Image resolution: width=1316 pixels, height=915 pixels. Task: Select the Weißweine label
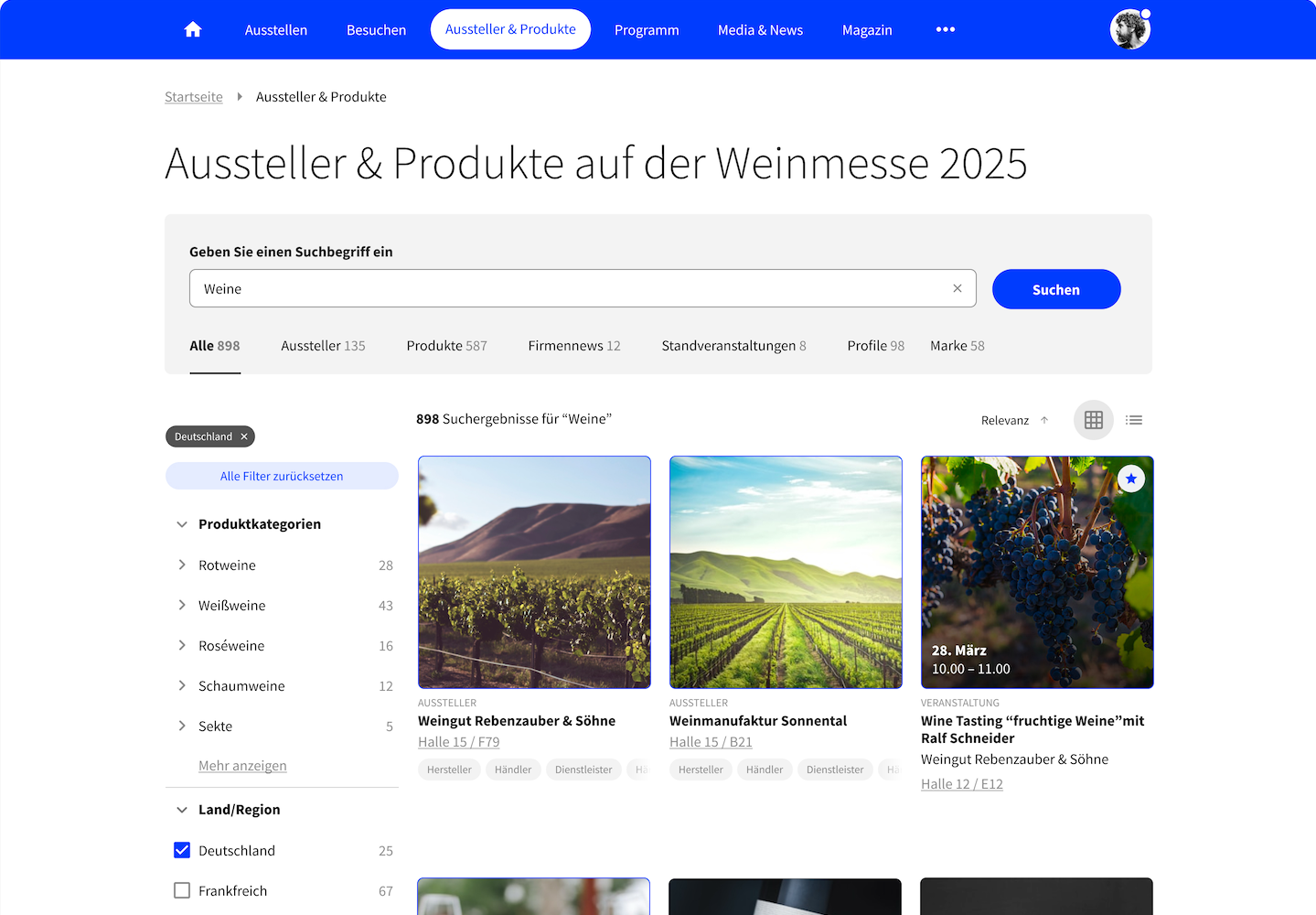[x=232, y=606]
